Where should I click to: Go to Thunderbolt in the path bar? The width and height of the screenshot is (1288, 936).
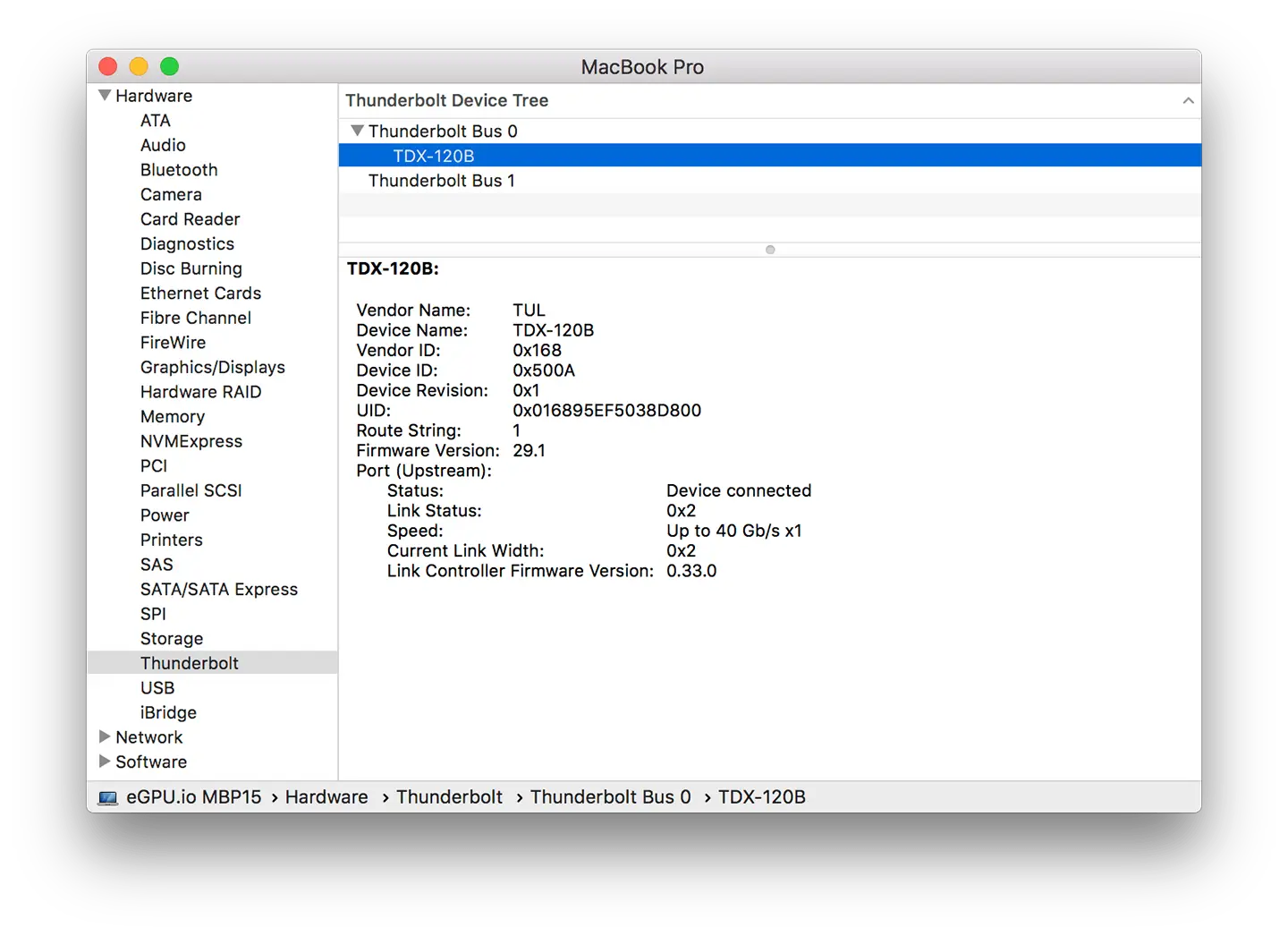[x=449, y=797]
